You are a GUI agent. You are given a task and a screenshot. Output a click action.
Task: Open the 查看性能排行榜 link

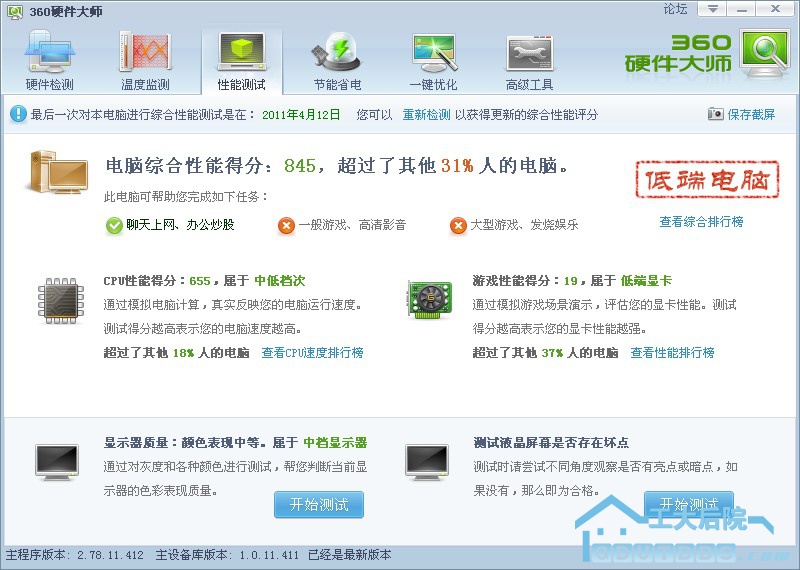click(x=672, y=353)
